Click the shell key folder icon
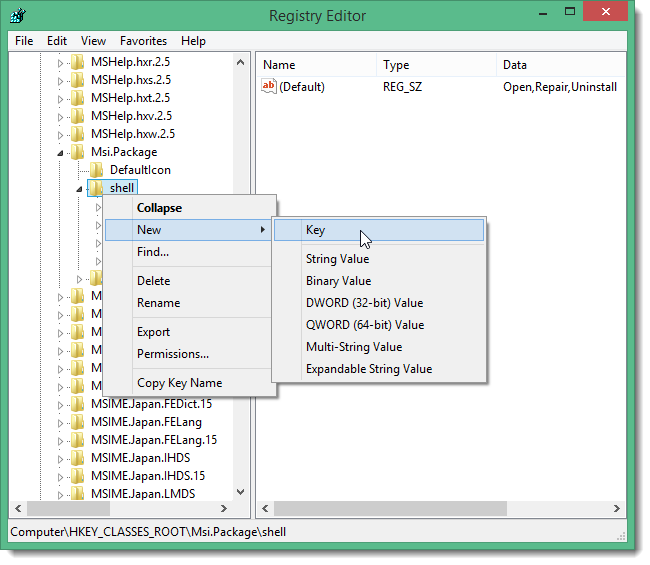 (96, 188)
